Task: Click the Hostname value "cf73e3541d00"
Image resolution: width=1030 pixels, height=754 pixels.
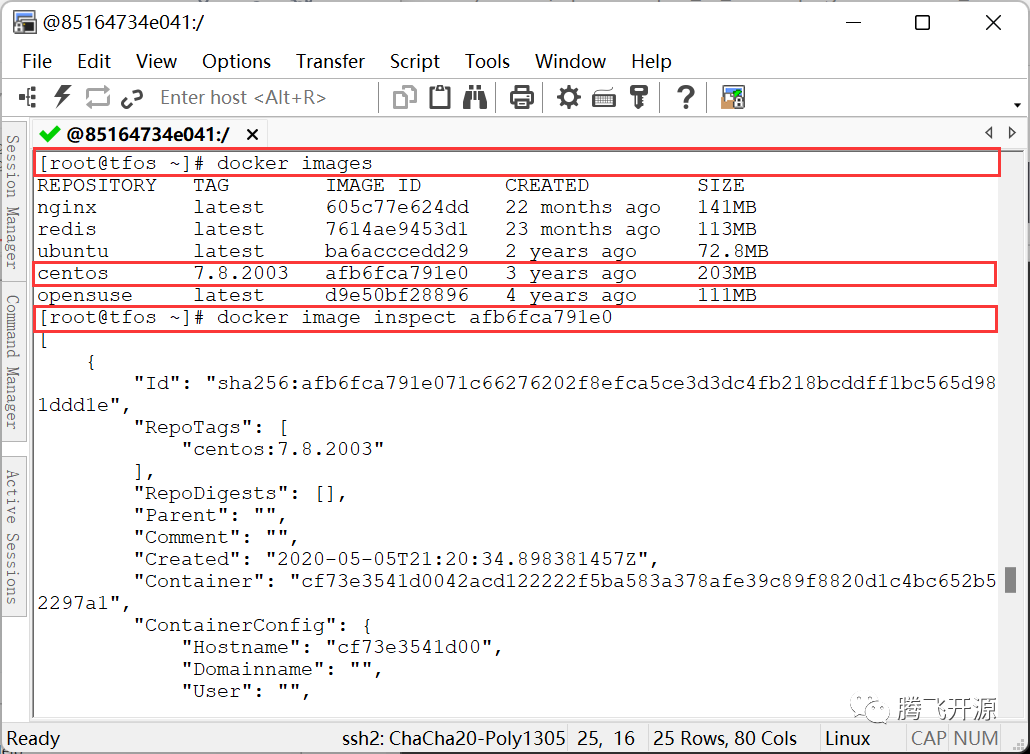Action: [409, 647]
